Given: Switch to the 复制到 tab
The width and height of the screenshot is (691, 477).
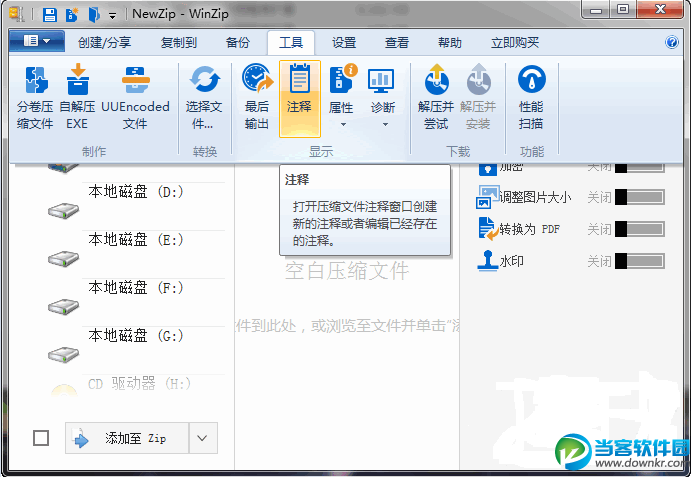Looking at the screenshot, I should click(178, 43).
